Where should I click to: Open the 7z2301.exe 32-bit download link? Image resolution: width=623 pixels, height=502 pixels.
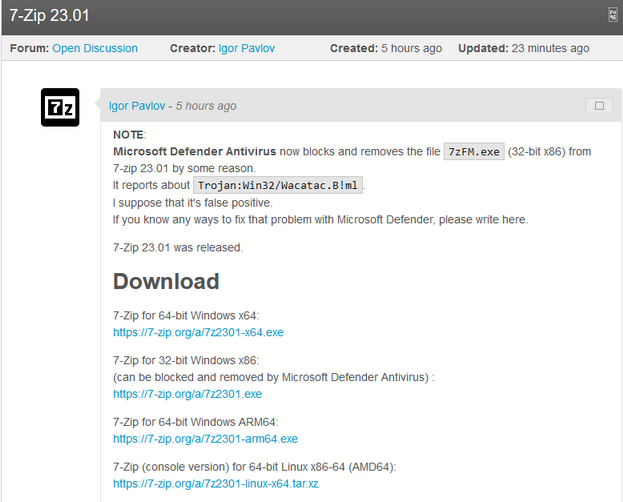coord(188,394)
